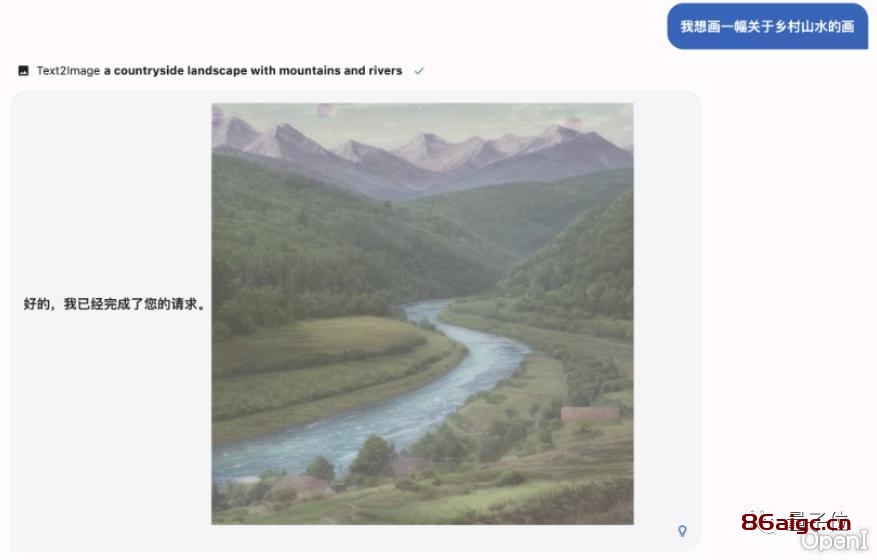Click the terraced fields at the bottom right of the image
Screen dimensions: 877x560
pos(559,481)
